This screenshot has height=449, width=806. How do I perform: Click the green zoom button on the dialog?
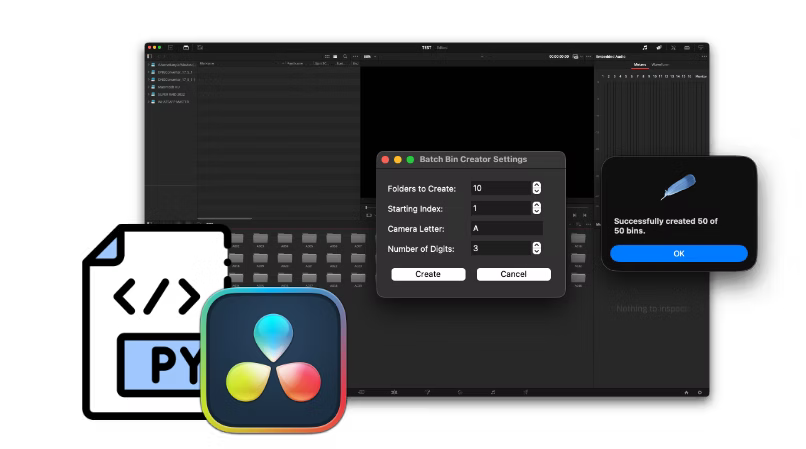coord(410,160)
